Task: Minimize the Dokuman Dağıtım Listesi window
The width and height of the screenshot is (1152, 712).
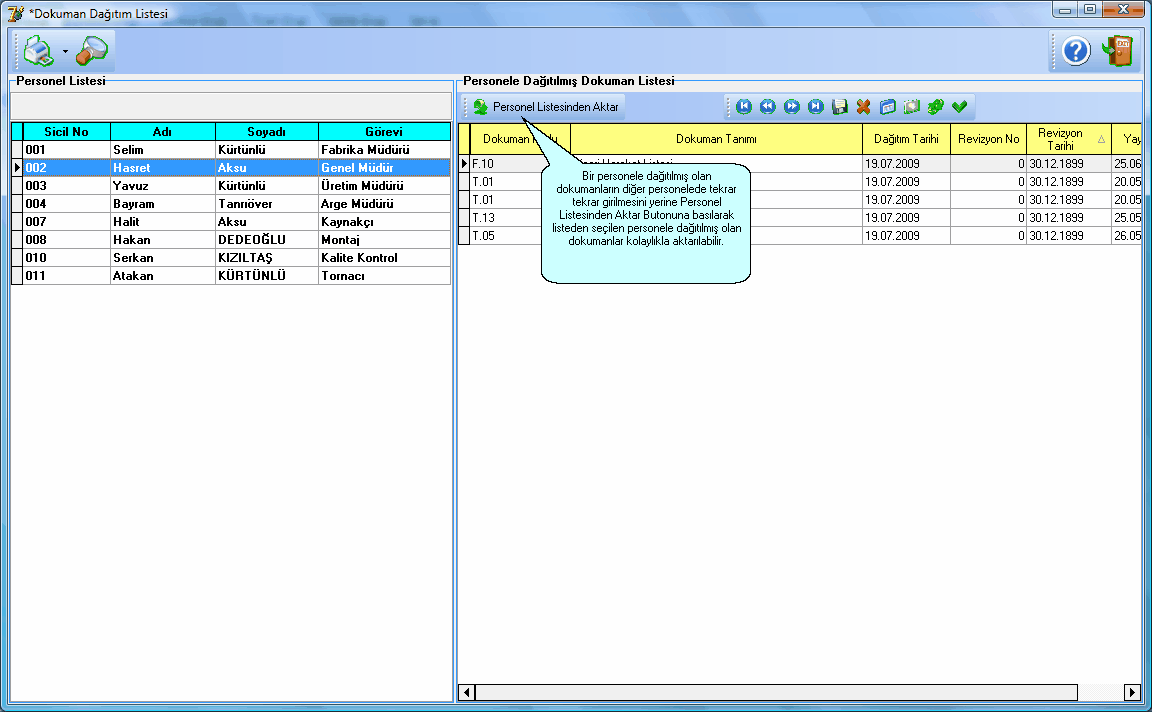Action: click(x=1065, y=10)
